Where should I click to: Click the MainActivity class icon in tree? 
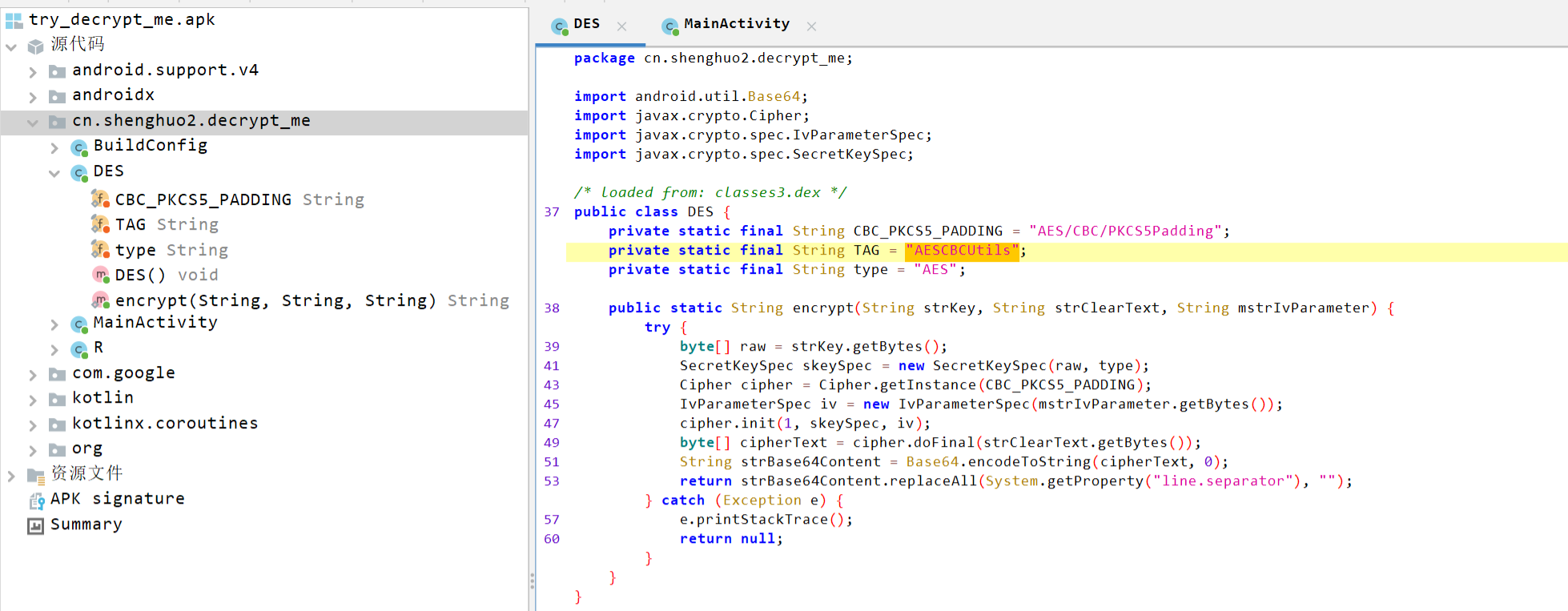click(78, 324)
